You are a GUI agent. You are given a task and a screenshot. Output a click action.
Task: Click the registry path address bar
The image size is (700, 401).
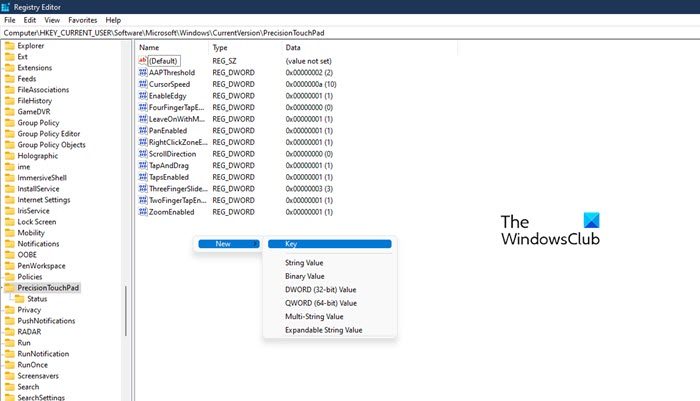[x=350, y=33]
